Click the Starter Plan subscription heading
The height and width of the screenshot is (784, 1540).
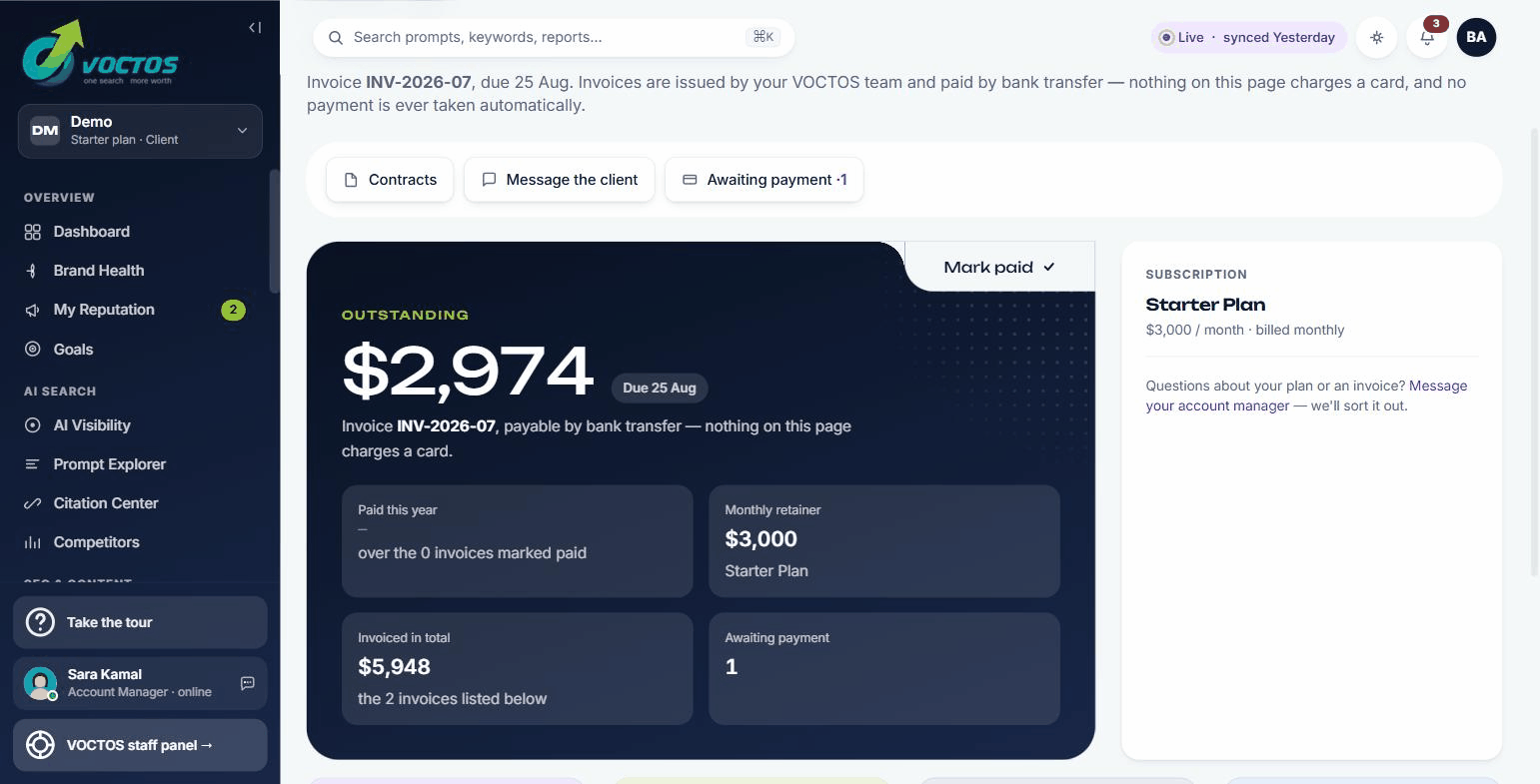(x=1205, y=305)
